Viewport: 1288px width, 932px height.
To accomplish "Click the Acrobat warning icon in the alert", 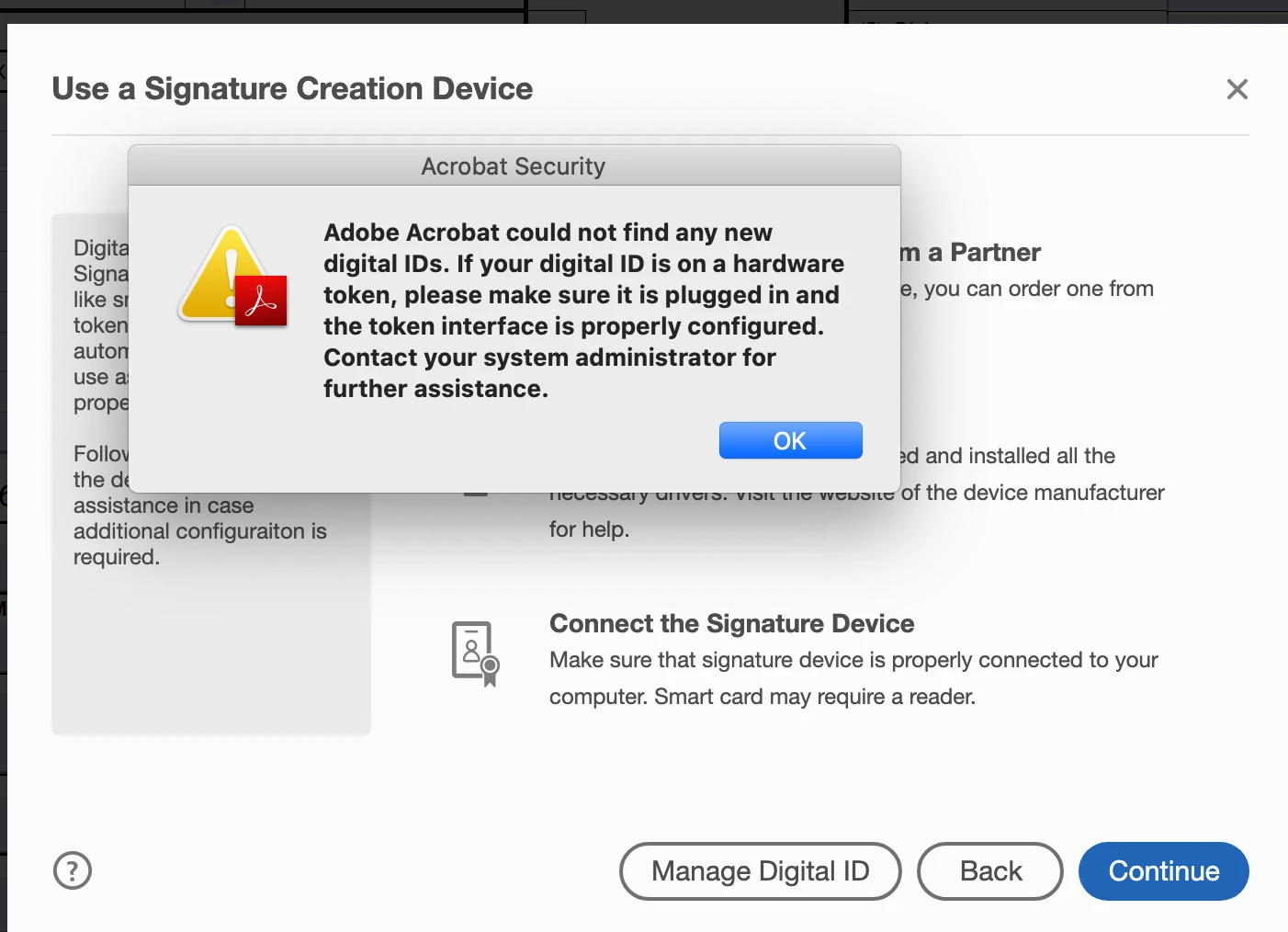I will pyautogui.click(x=233, y=276).
